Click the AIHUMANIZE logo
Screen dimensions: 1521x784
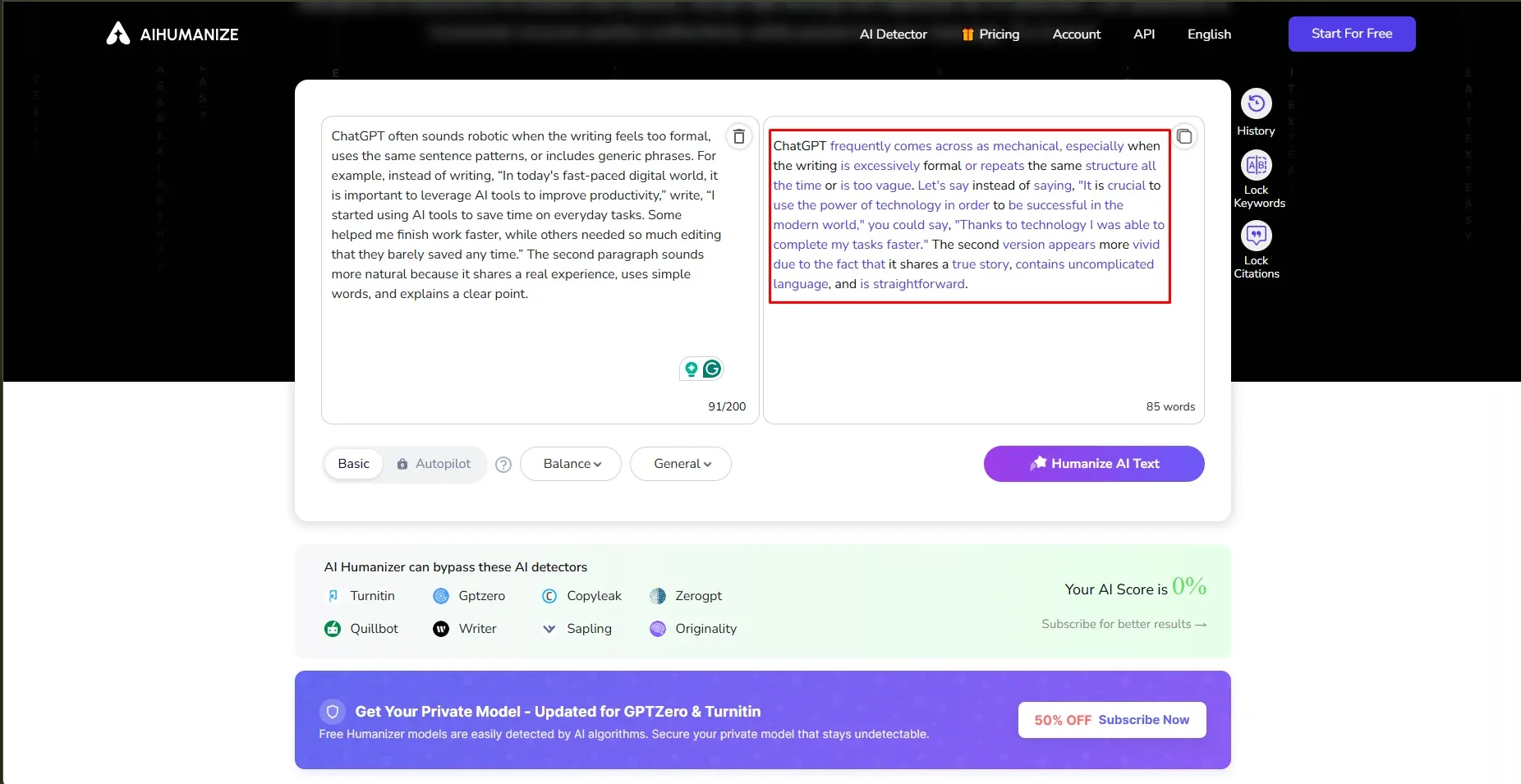pyautogui.click(x=172, y=34)
